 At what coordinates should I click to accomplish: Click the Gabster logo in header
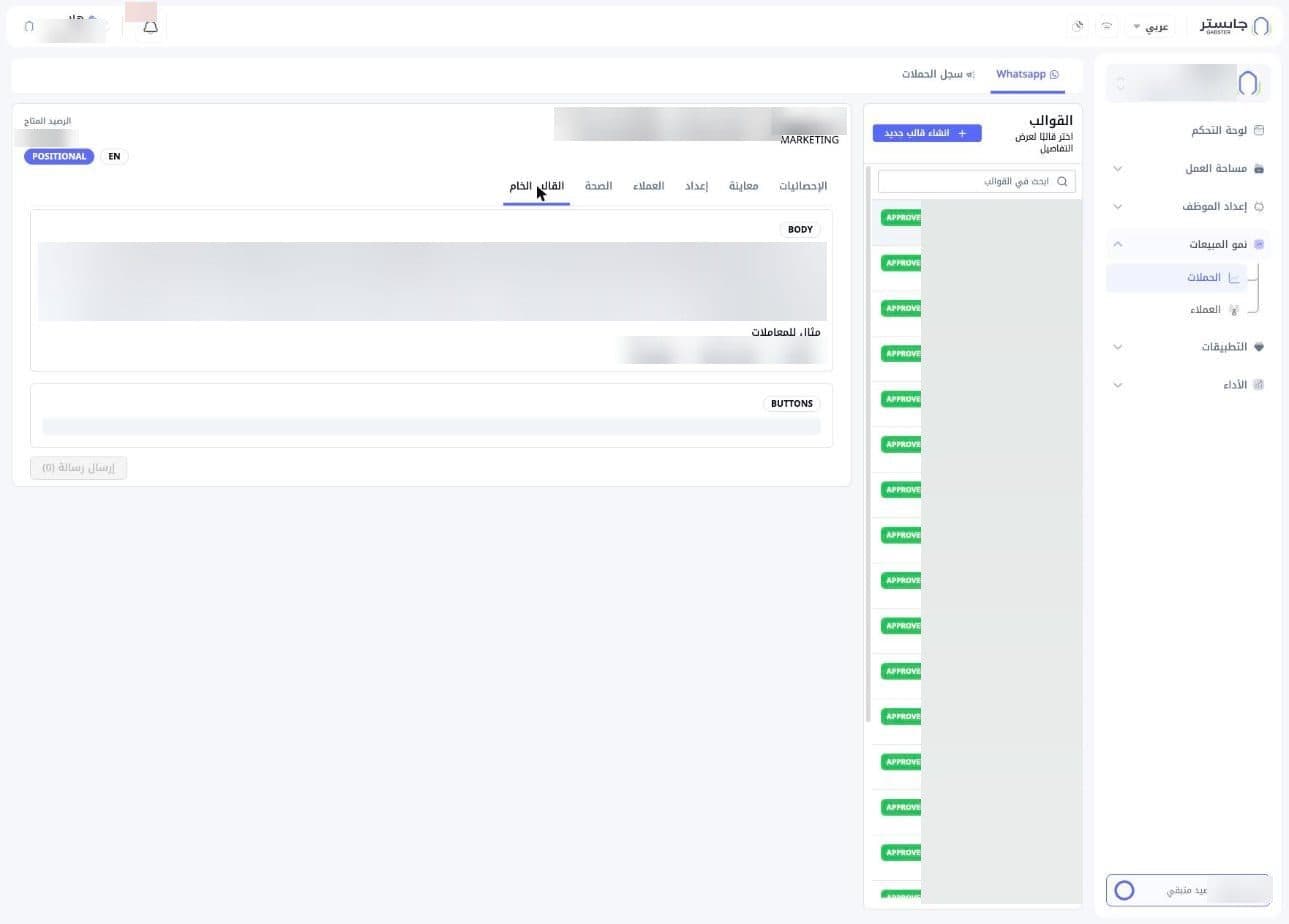point(1235,26)
